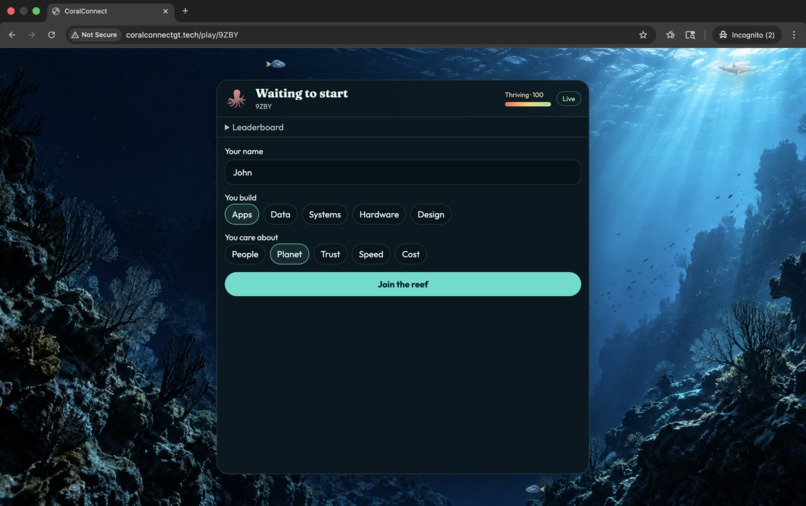Click the octopus avatar icon

click(236, 99)
